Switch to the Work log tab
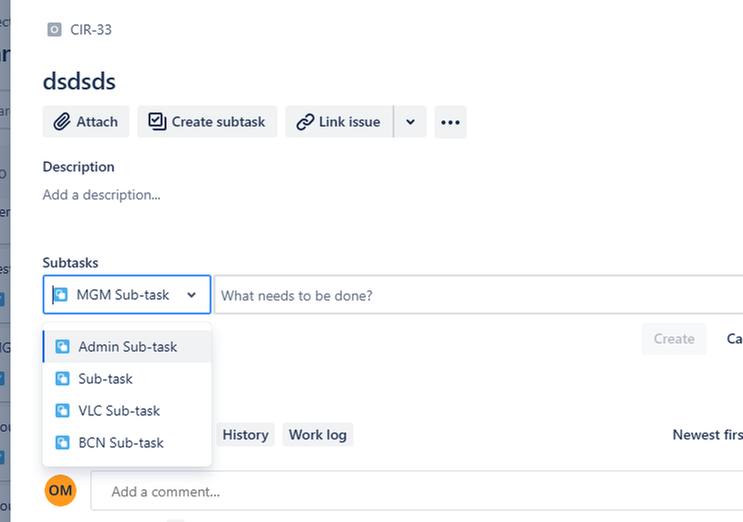Screen dimensions: 743x522 (x=318, y=434)
